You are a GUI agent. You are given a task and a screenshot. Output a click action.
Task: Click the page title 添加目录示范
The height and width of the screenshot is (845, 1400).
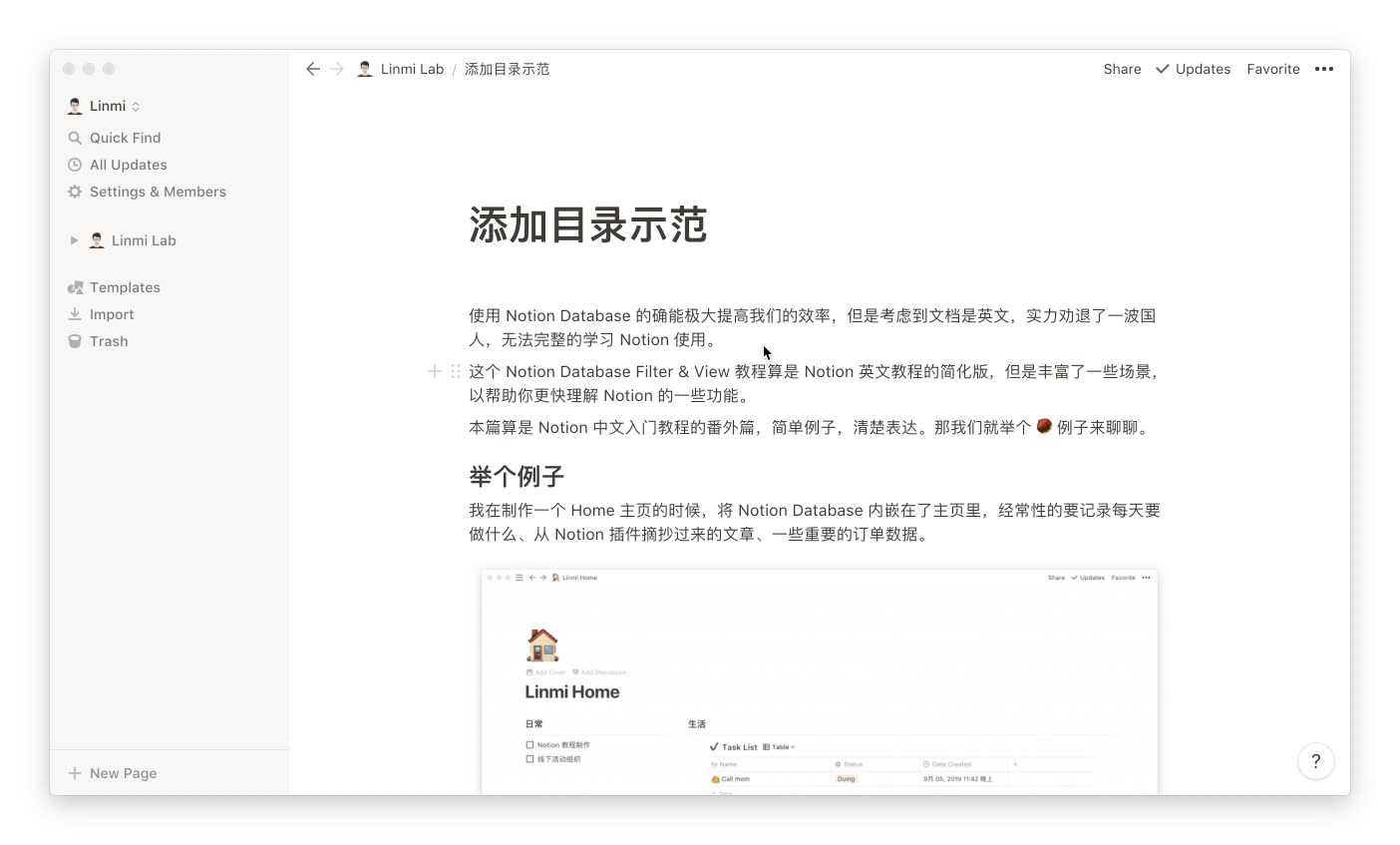[588, 225]
